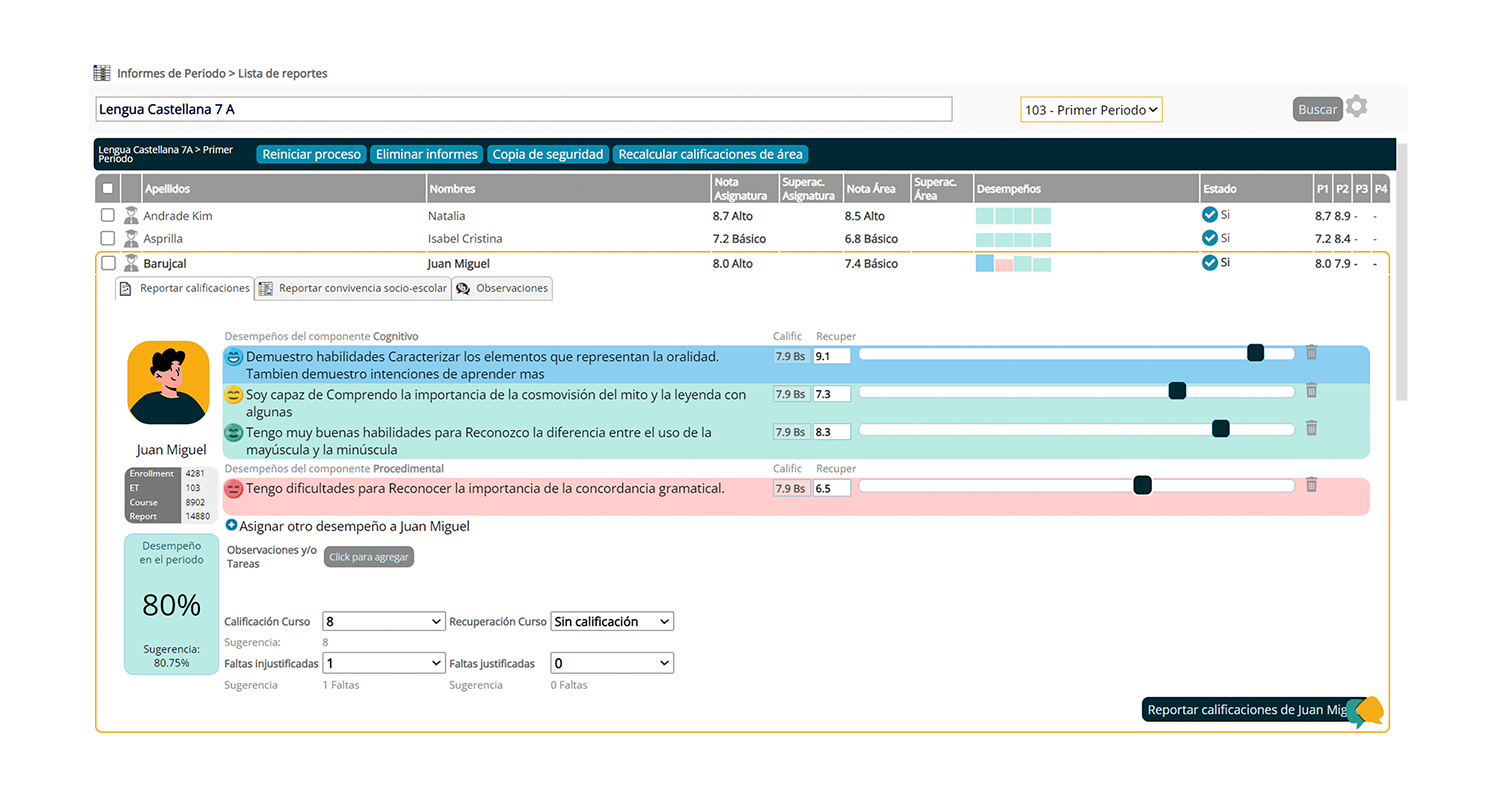
Task: Open the Faltas injustificadas dropdown
Action: 383,663
